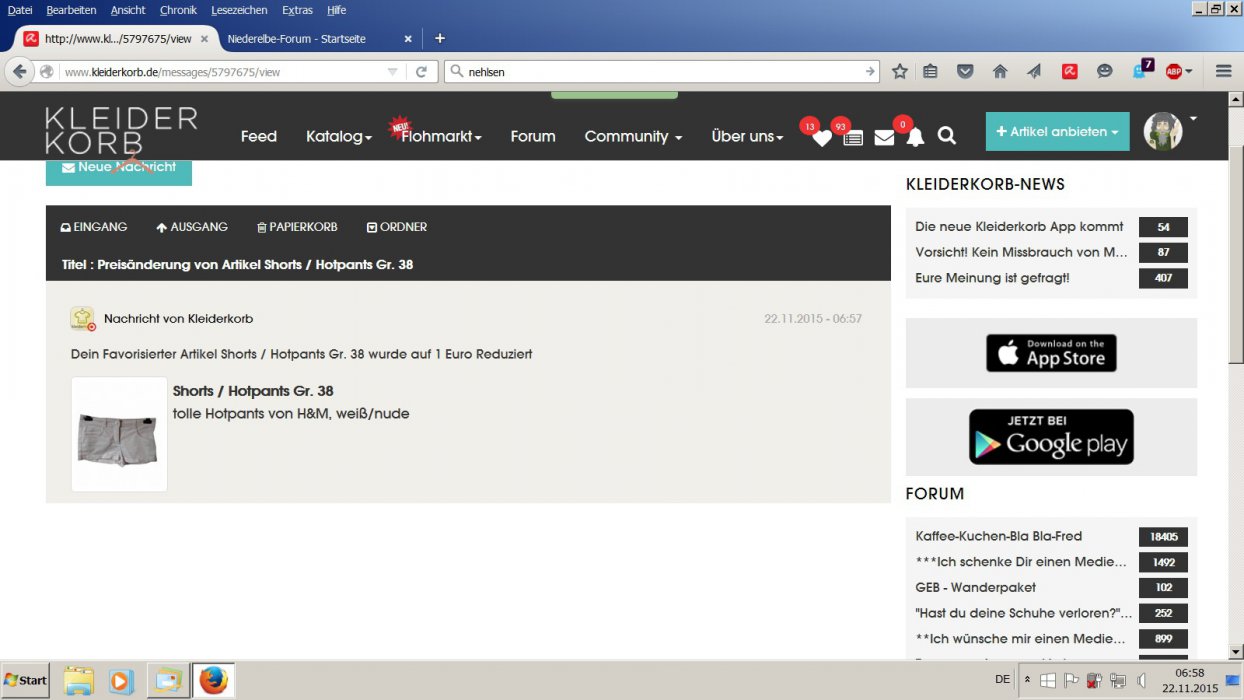The image size is (1244, 700).
Task: Expand the Katalog dropdown menu
Action: pos(339,136)
